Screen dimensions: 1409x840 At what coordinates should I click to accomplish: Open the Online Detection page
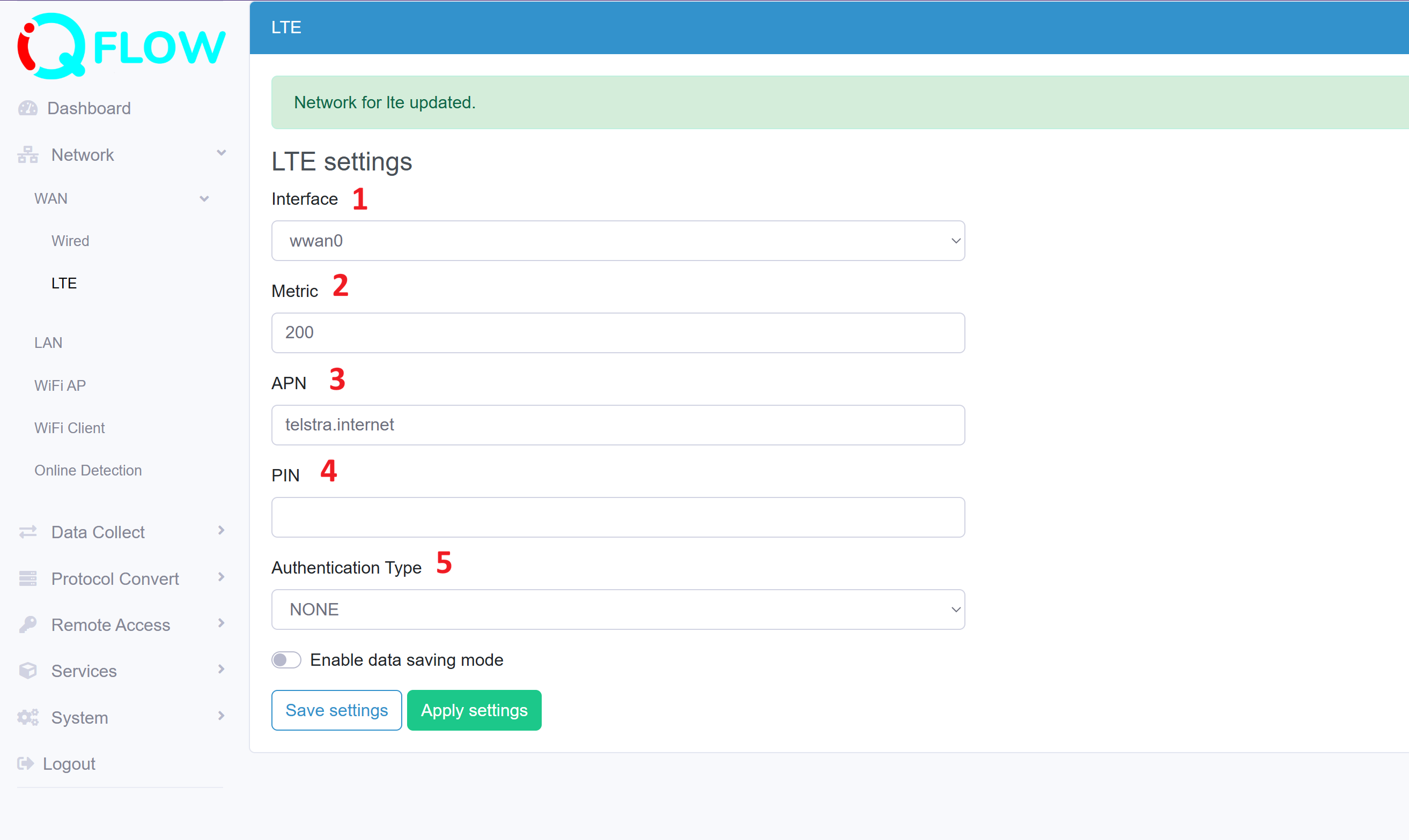click(88, 470)
